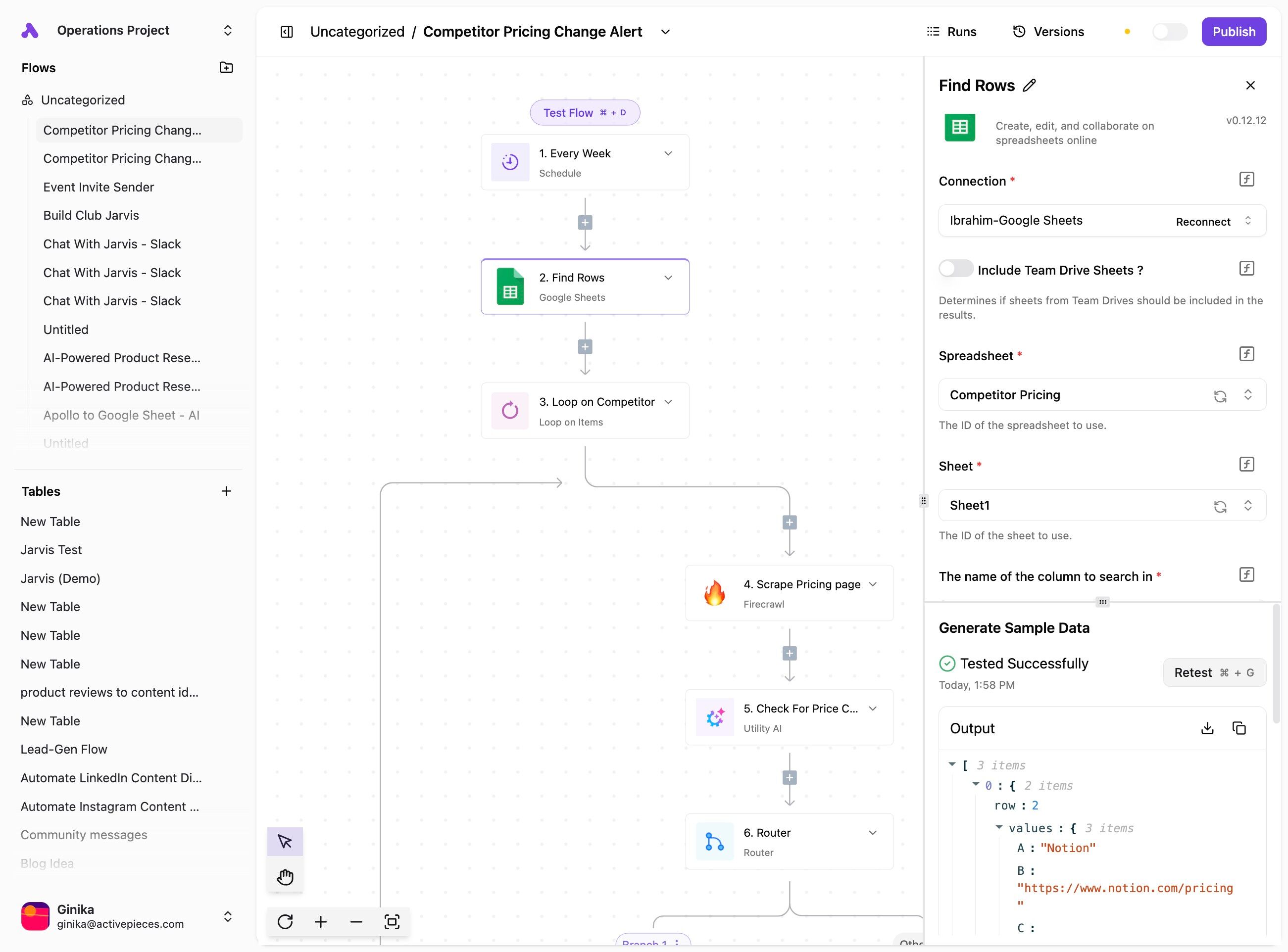Download the sample output data
The width and height of the screenshot is (1288, 952).
[x=1207, y=728]
